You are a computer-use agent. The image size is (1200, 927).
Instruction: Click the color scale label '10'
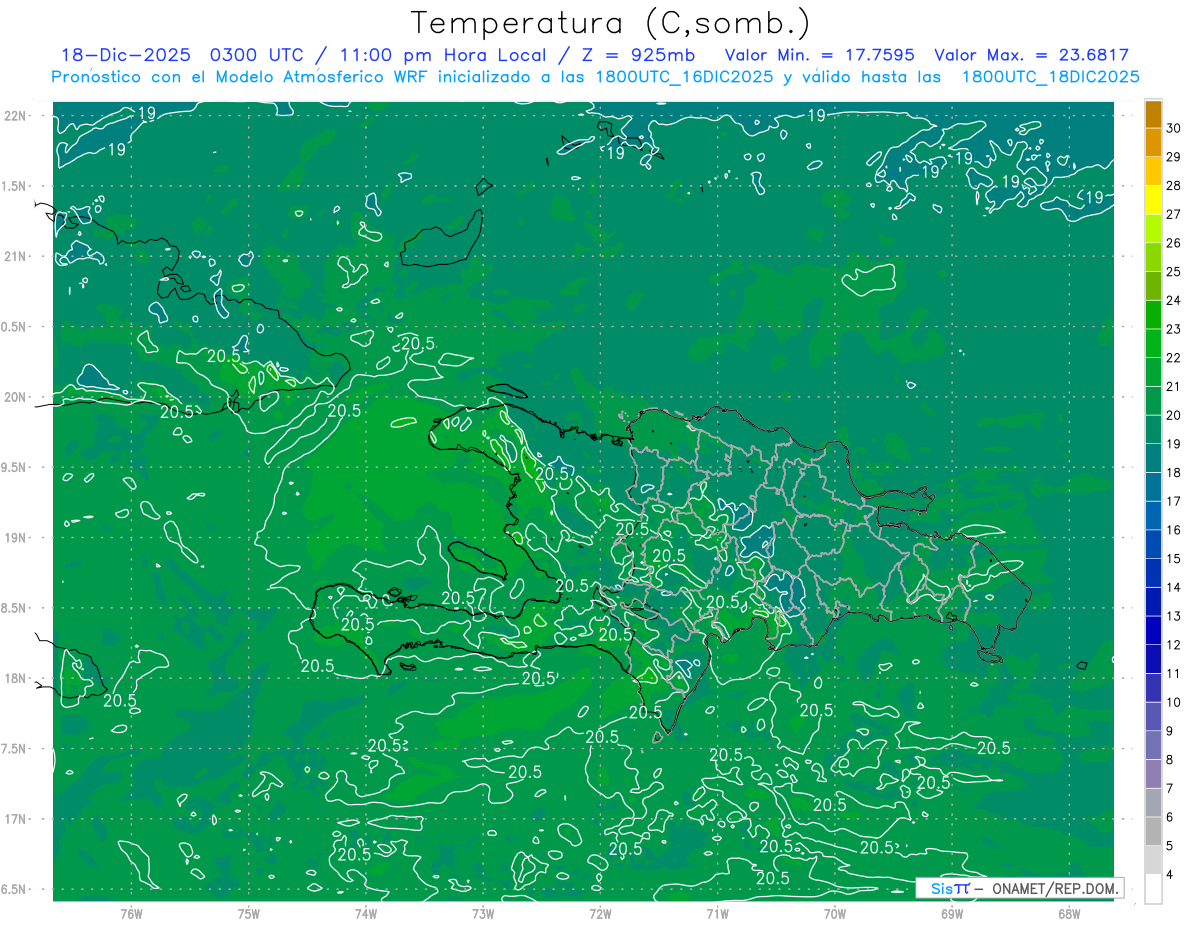coord(1174,702)
